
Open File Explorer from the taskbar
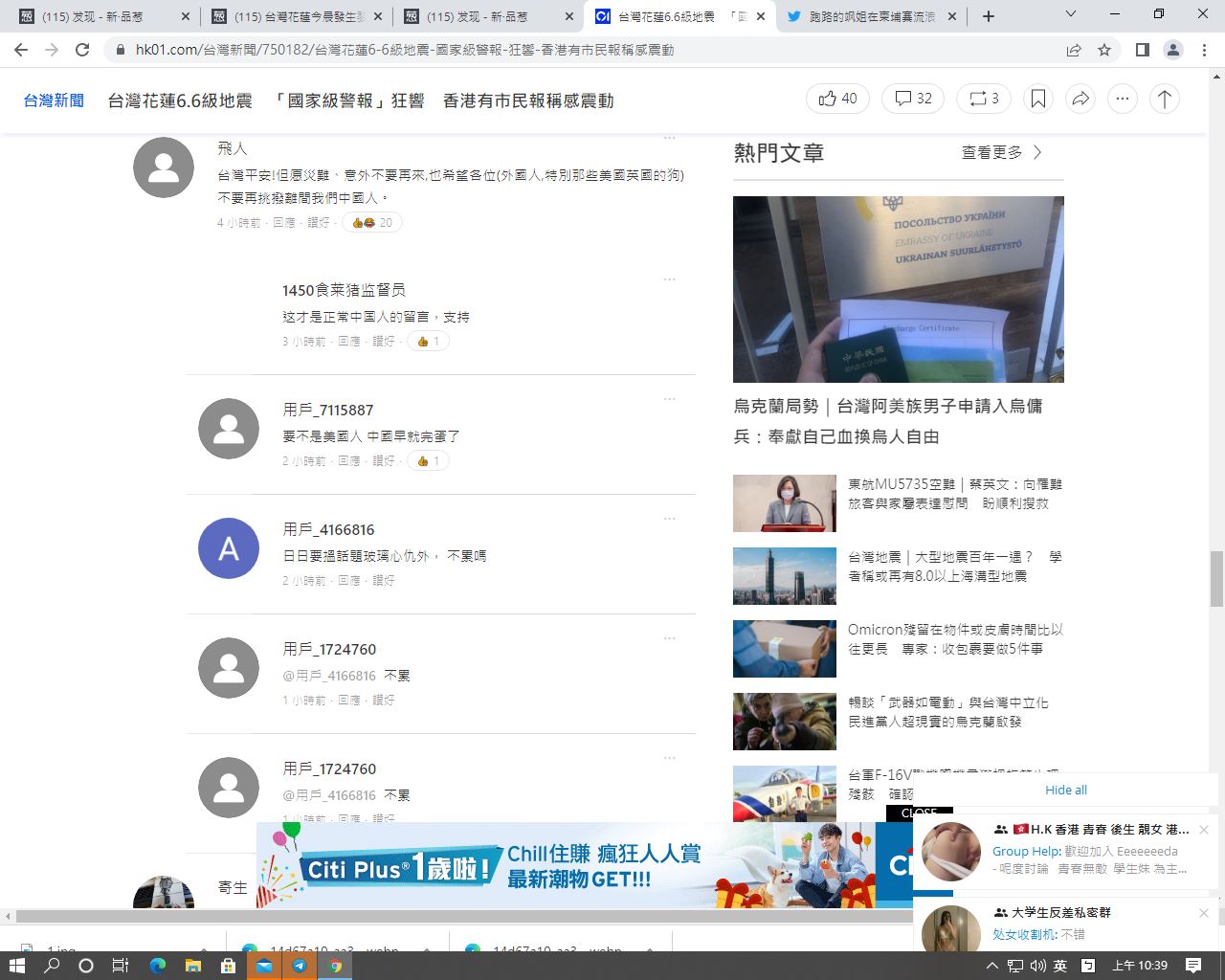coord(192,966)
